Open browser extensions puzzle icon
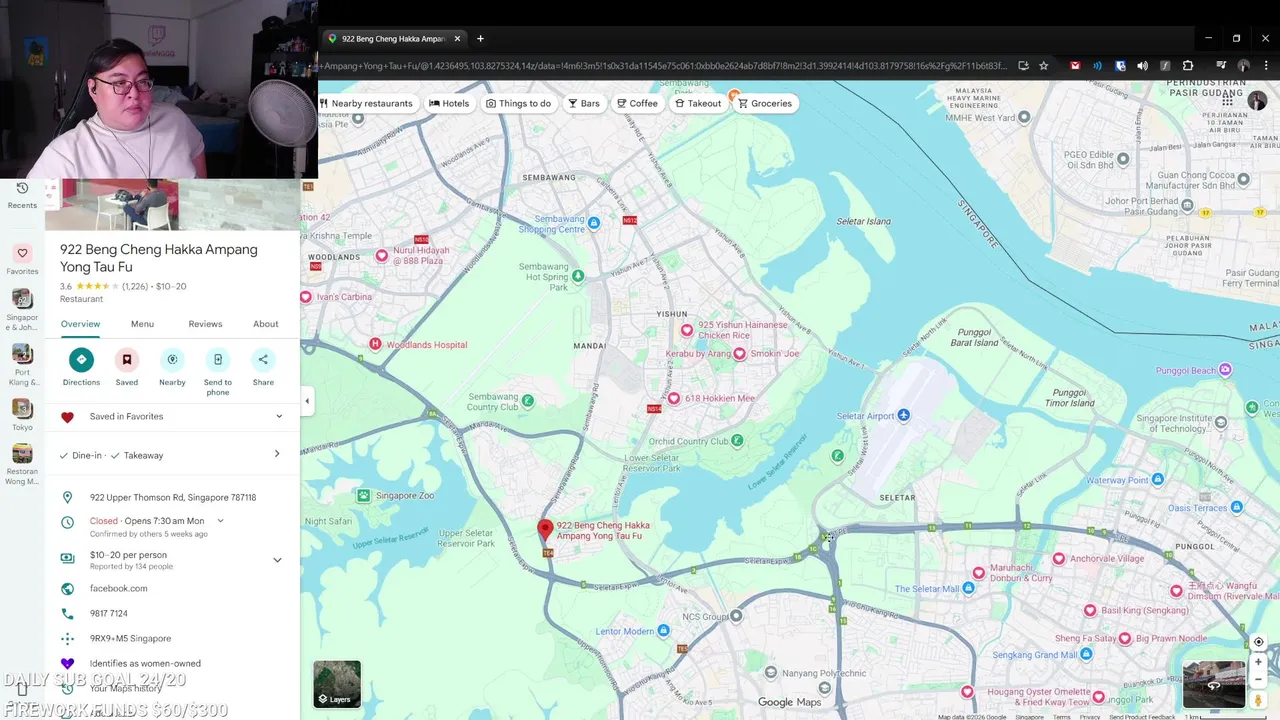 coord(1188,66)
